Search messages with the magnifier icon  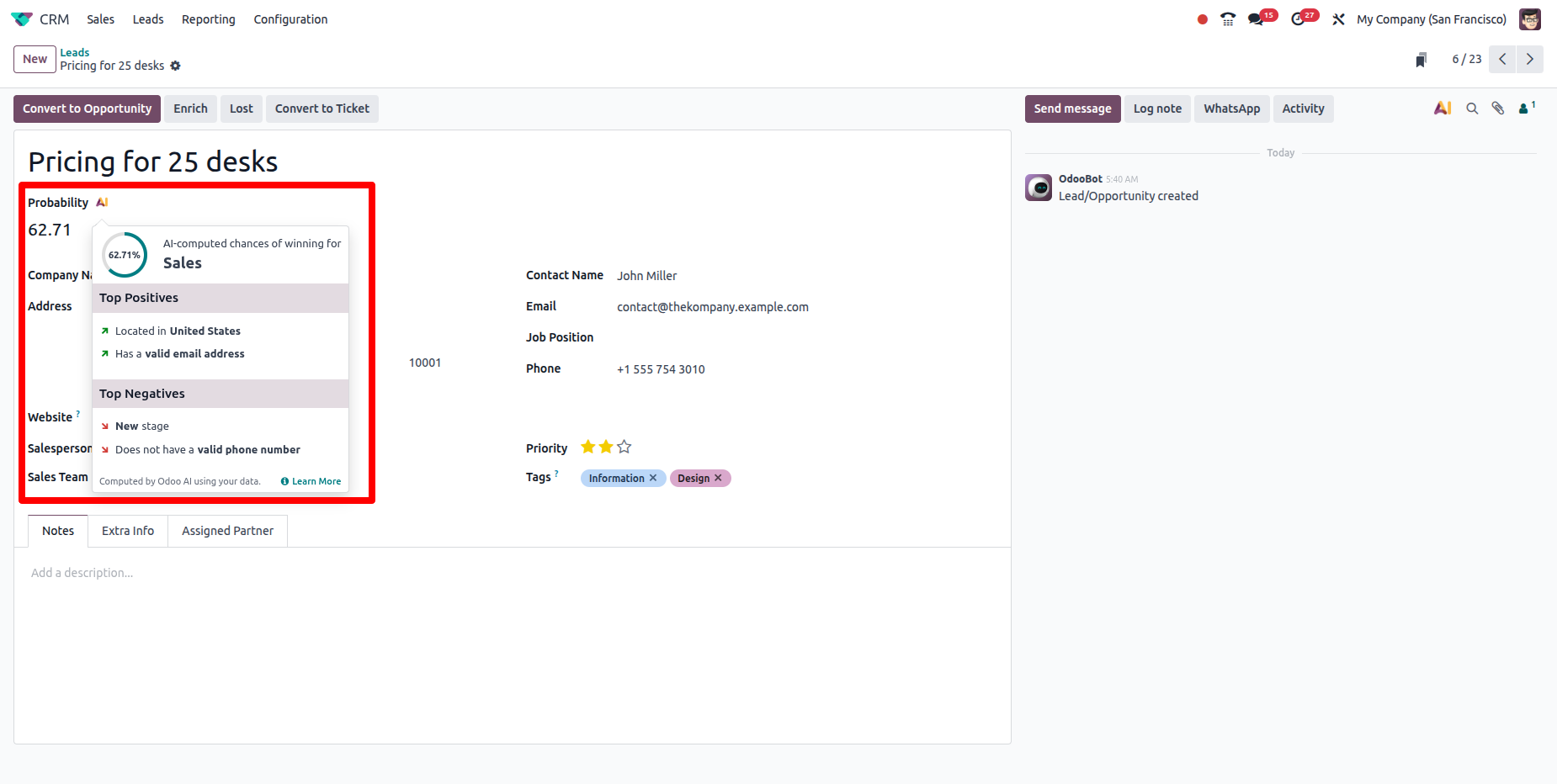coord(1472,109)
